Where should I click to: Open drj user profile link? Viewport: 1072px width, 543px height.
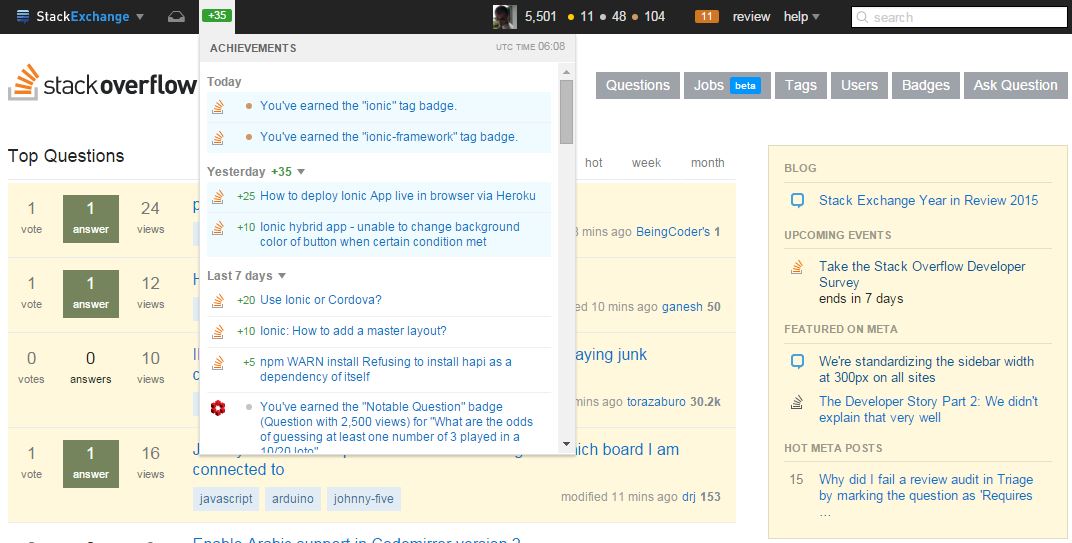coord(689,497)
